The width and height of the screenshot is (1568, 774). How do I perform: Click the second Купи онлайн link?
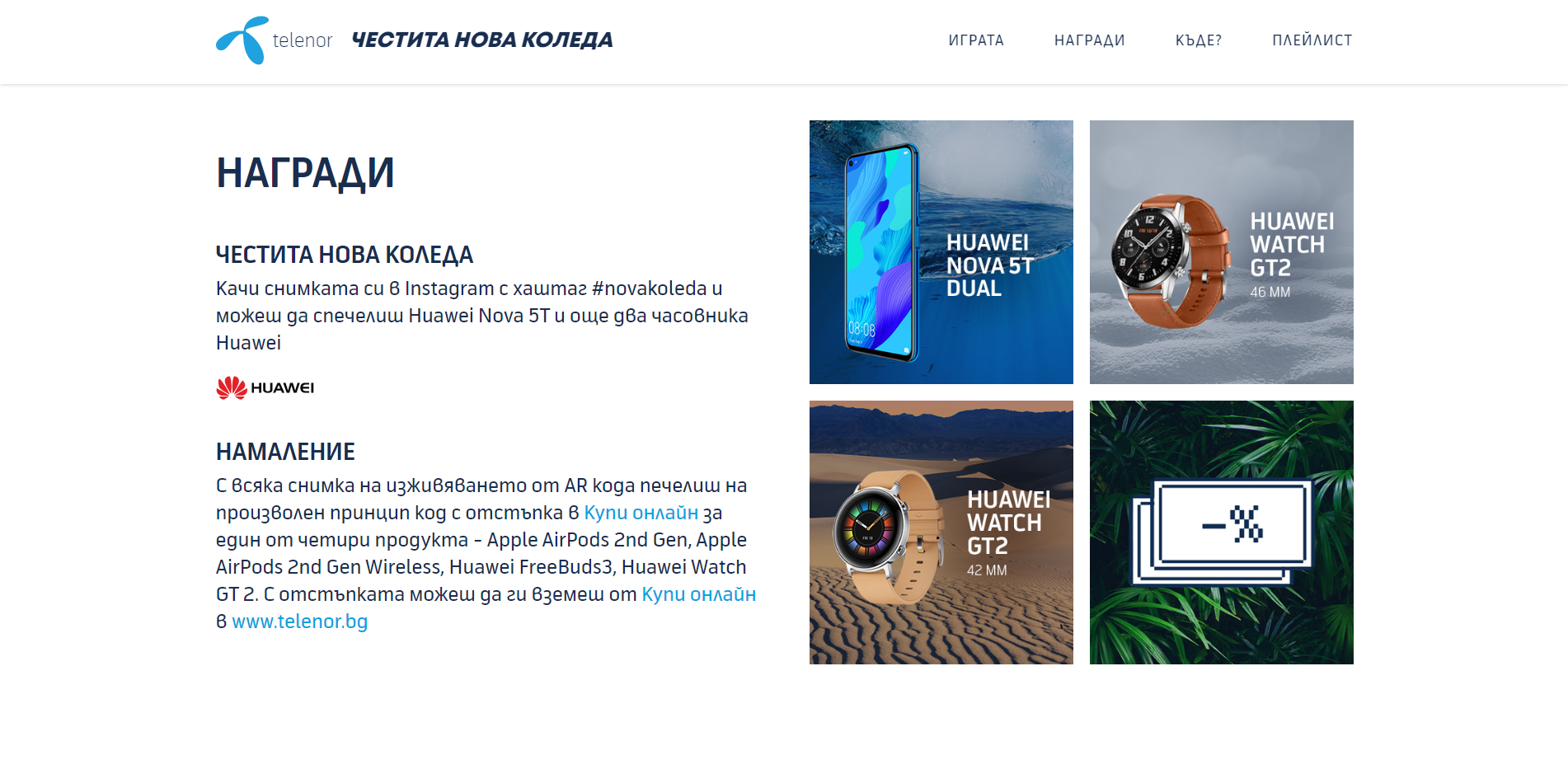(699, 594)
